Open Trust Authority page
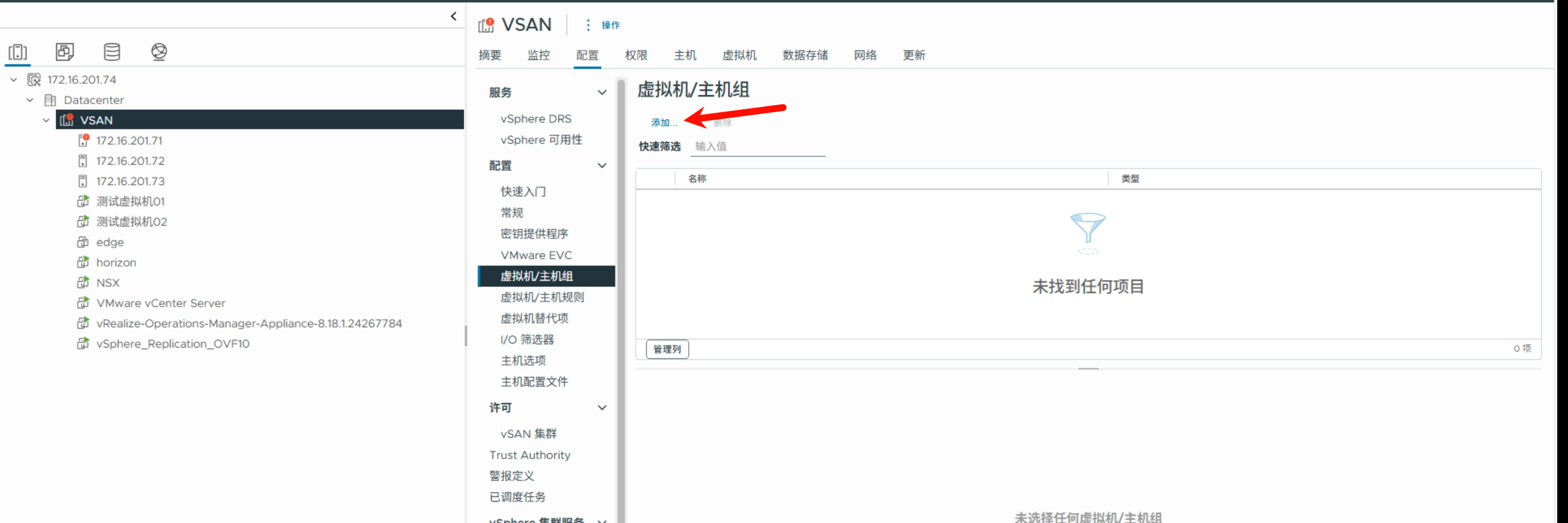 coord(529,455)
